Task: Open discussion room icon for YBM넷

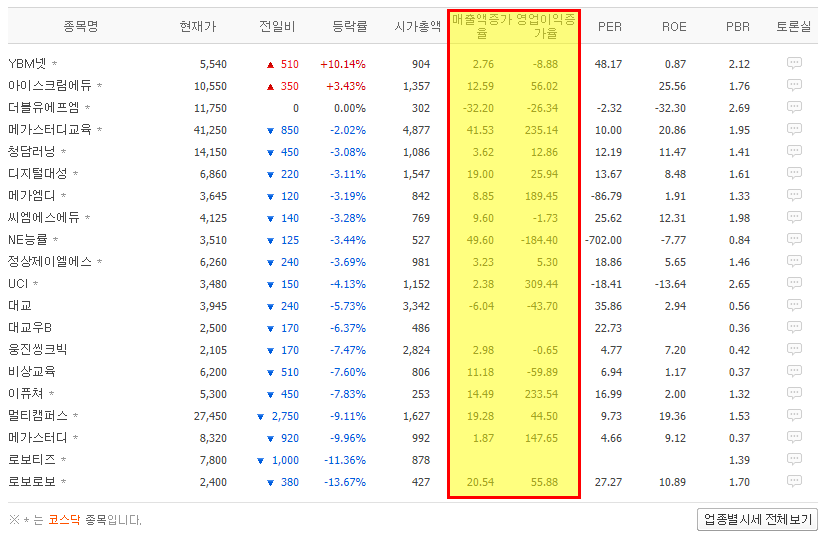Action: [x=794, y=63]
